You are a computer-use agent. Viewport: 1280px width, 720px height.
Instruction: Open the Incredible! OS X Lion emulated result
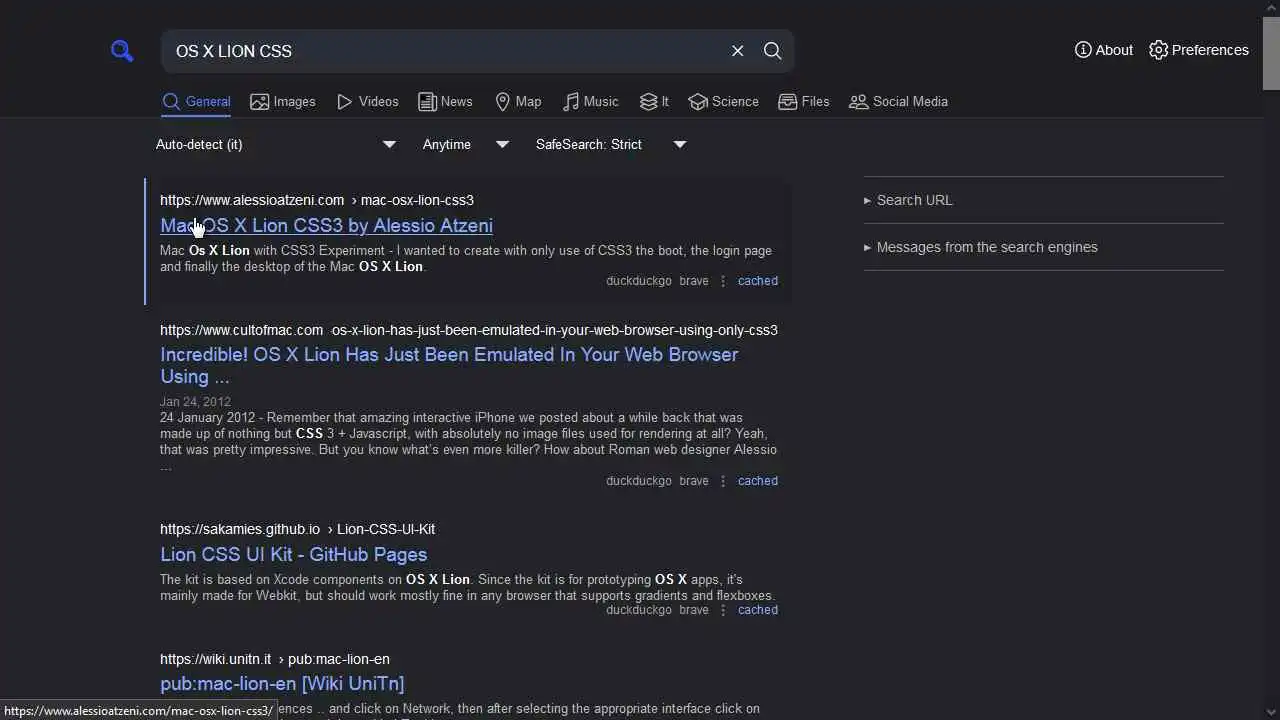pyautogui.click(x=449, y=365)
